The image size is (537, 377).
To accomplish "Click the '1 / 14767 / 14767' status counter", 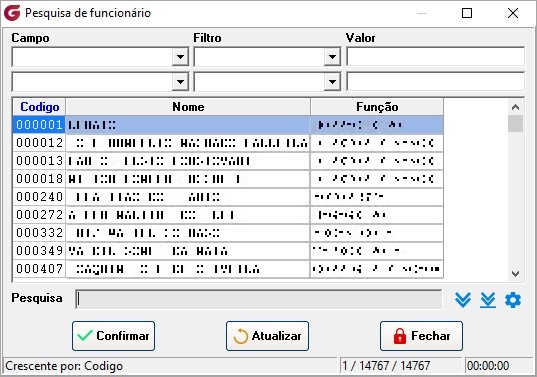I will [386, 366].
